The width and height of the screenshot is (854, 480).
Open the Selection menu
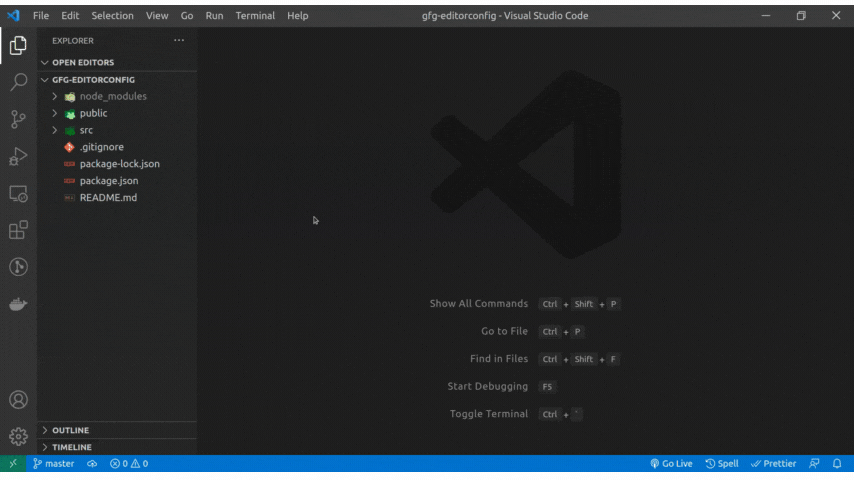click(112, 16)
